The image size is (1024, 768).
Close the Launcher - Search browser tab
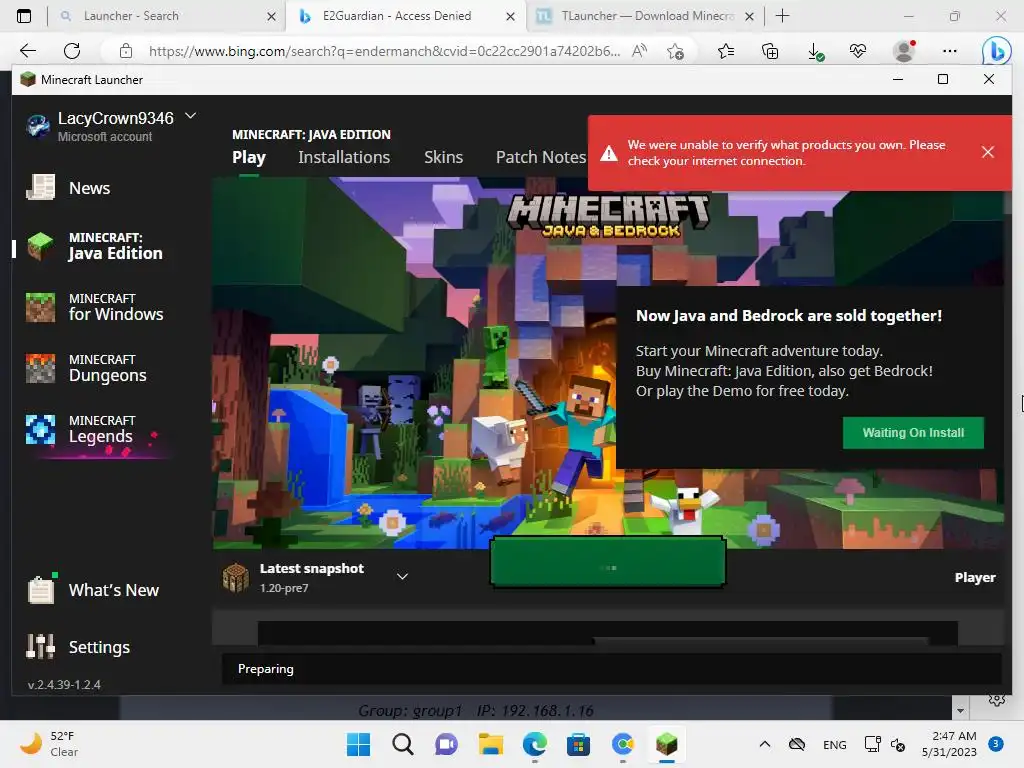point(271,16)
